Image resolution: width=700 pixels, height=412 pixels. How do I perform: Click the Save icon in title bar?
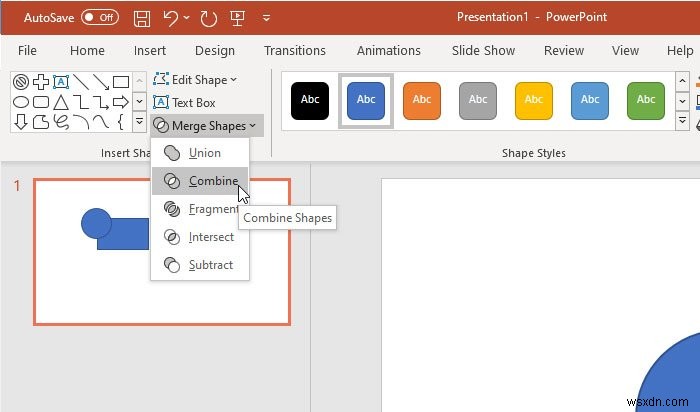142,18
